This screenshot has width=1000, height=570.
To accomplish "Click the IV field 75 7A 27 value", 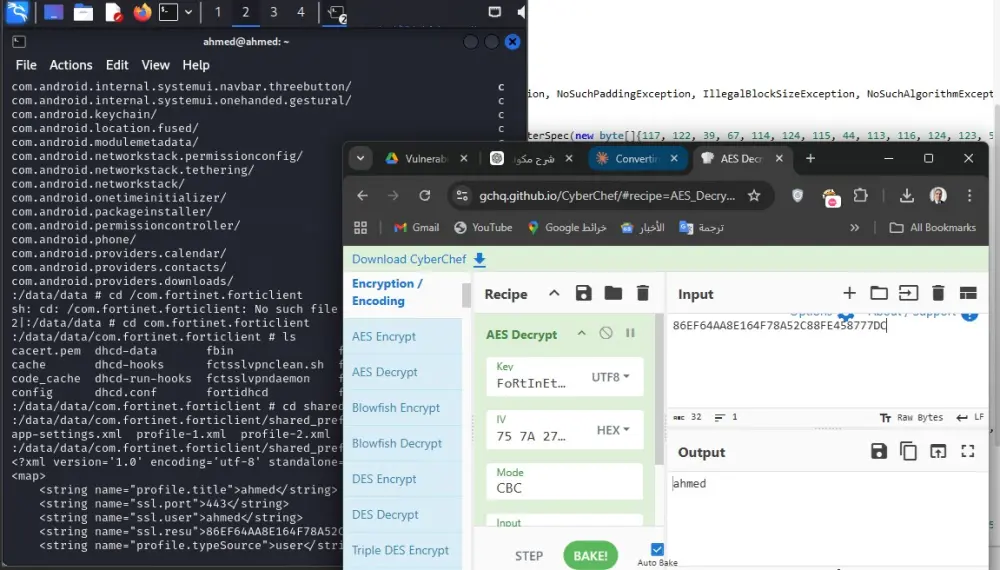I will click(x=531, y=436).
